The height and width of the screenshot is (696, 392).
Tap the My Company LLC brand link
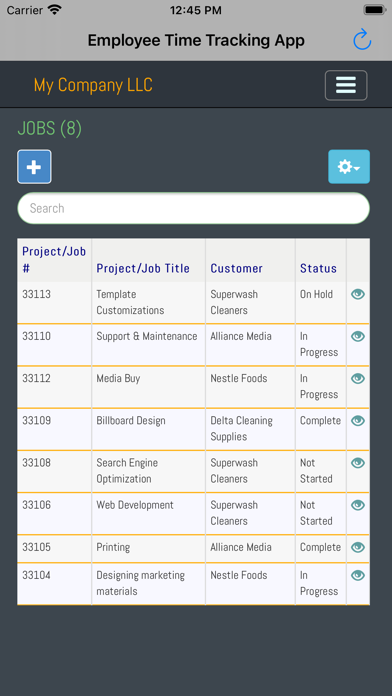pyautogui.click(x=93, y=85)
